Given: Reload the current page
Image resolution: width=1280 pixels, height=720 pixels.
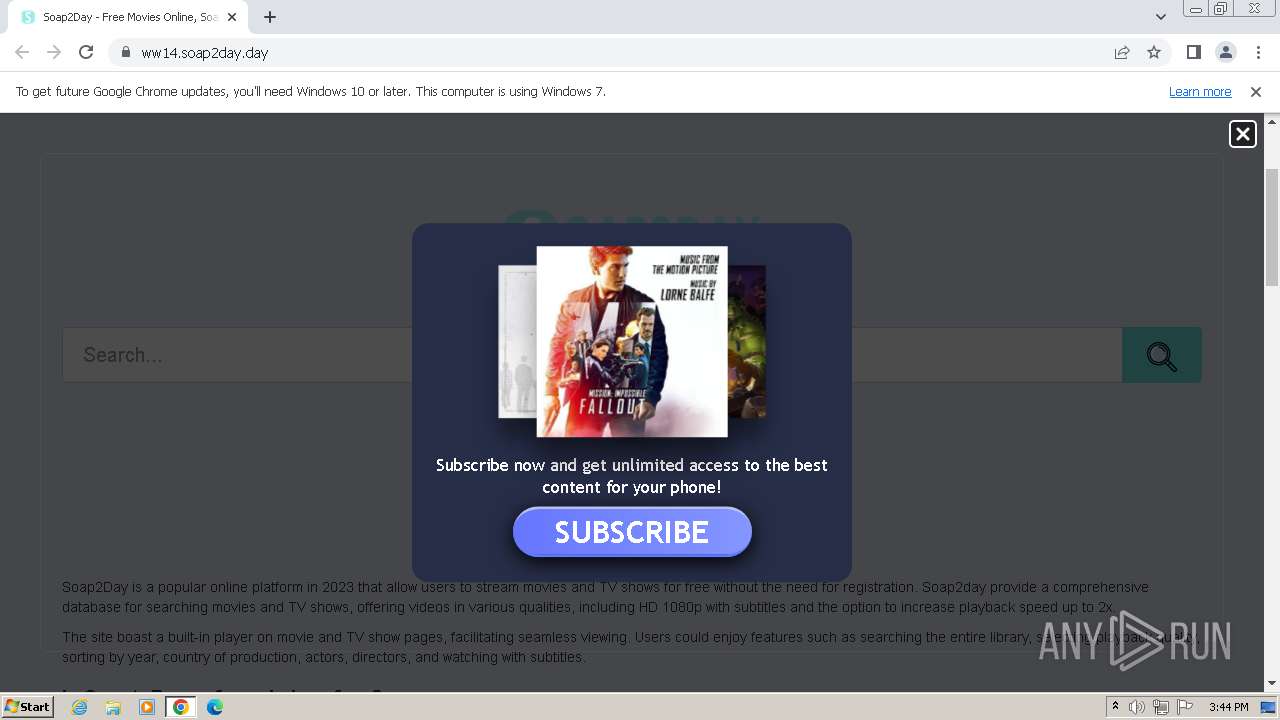Looking at the screenshot, I should pyautogui.click(x=86, y=53).
